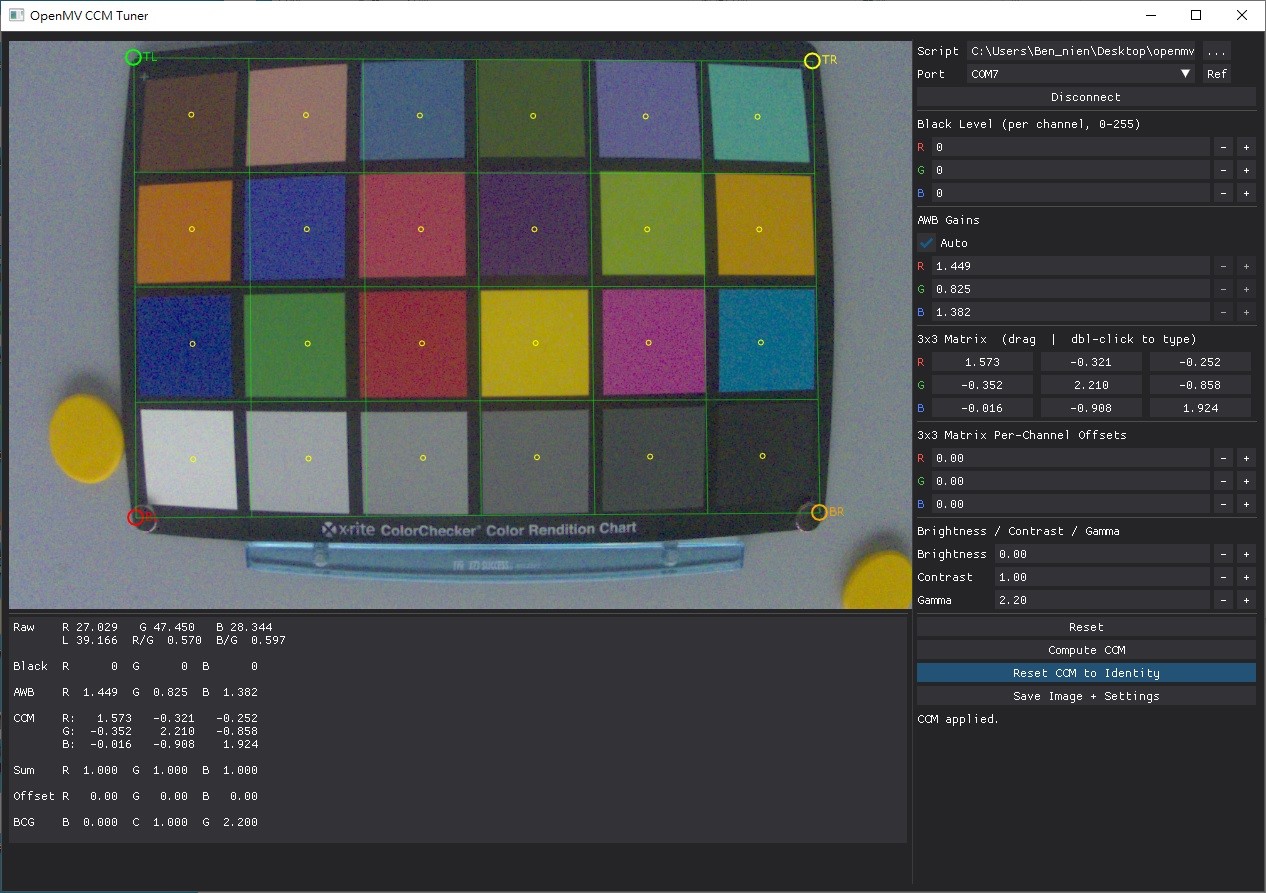Image resolution: width=1266 pixels, height=893 pixels.
Task: Click matrix cell -0.908
Action: [1091, 408]
